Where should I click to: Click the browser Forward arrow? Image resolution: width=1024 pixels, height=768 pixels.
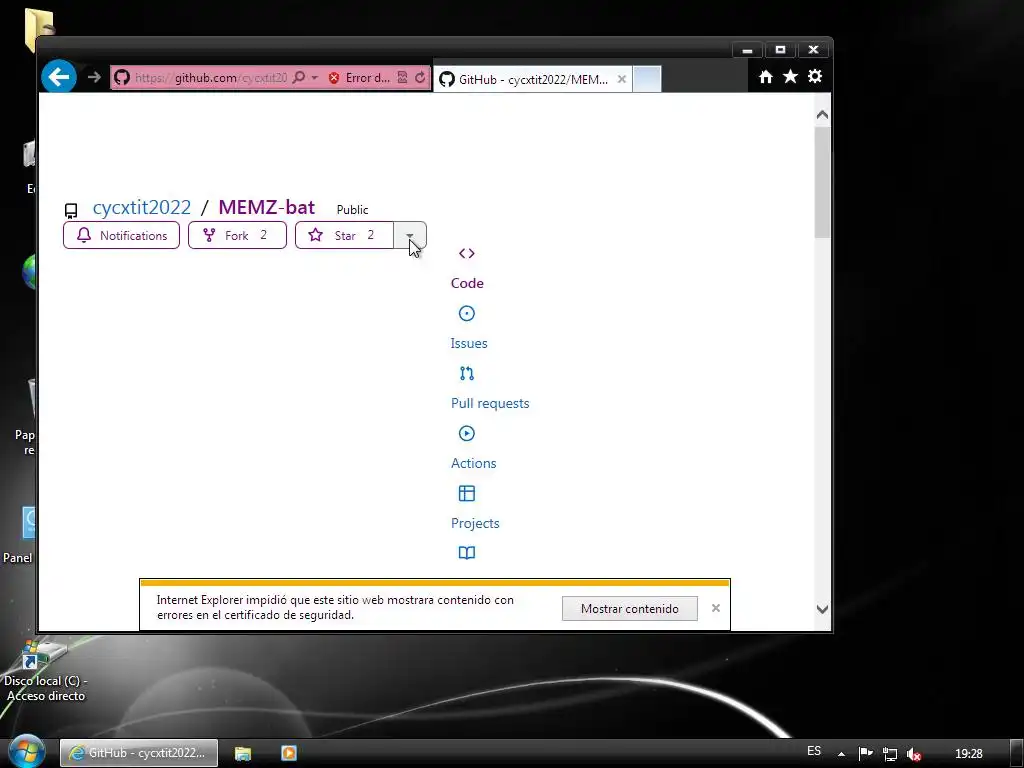coord(94,77)
